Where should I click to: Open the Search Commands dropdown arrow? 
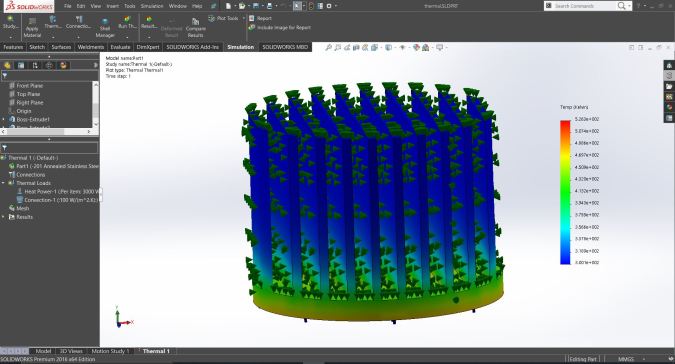point(629,6)
